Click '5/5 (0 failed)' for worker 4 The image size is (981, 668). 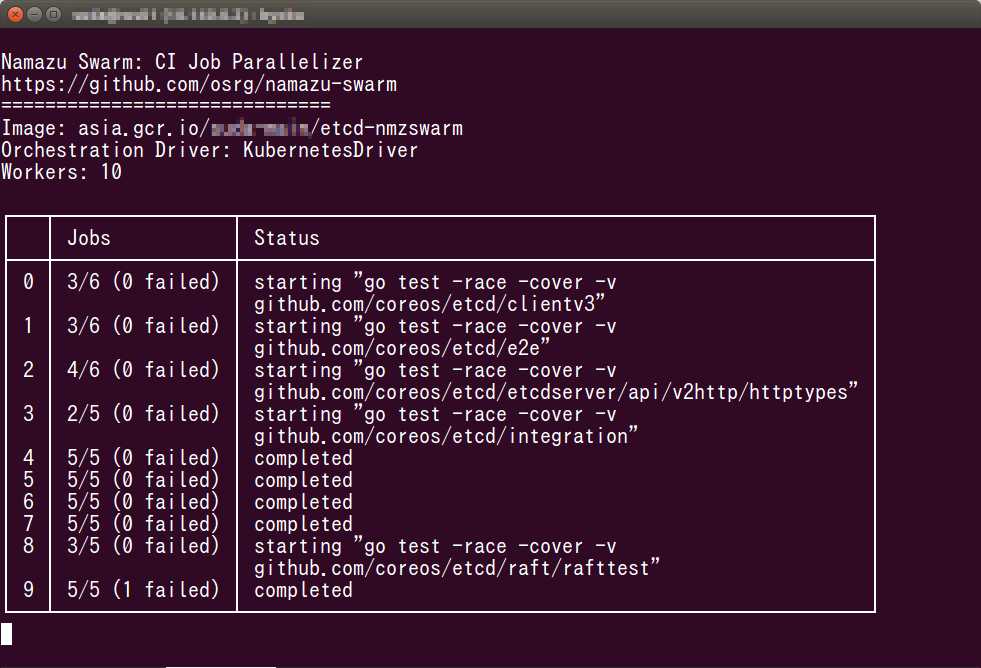point(143,458)
